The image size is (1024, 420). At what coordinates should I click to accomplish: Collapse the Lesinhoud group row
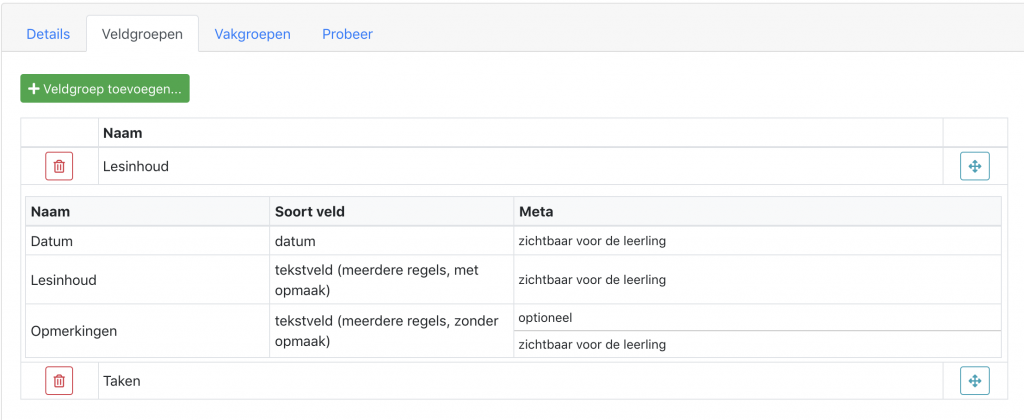pos(520,167)
